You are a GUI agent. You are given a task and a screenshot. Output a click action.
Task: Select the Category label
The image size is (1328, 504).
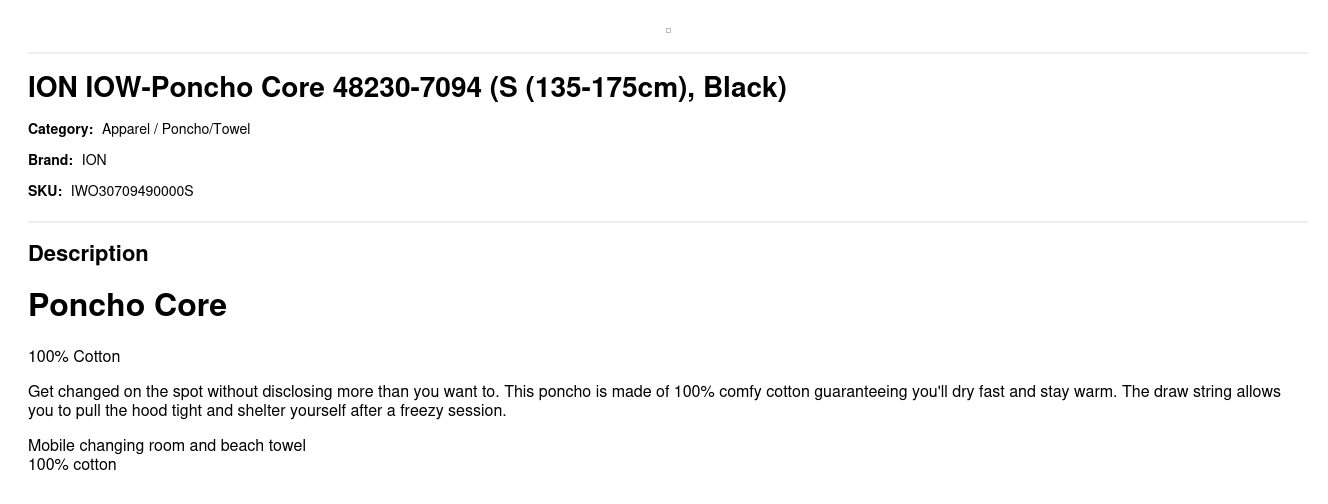[60, 129]
